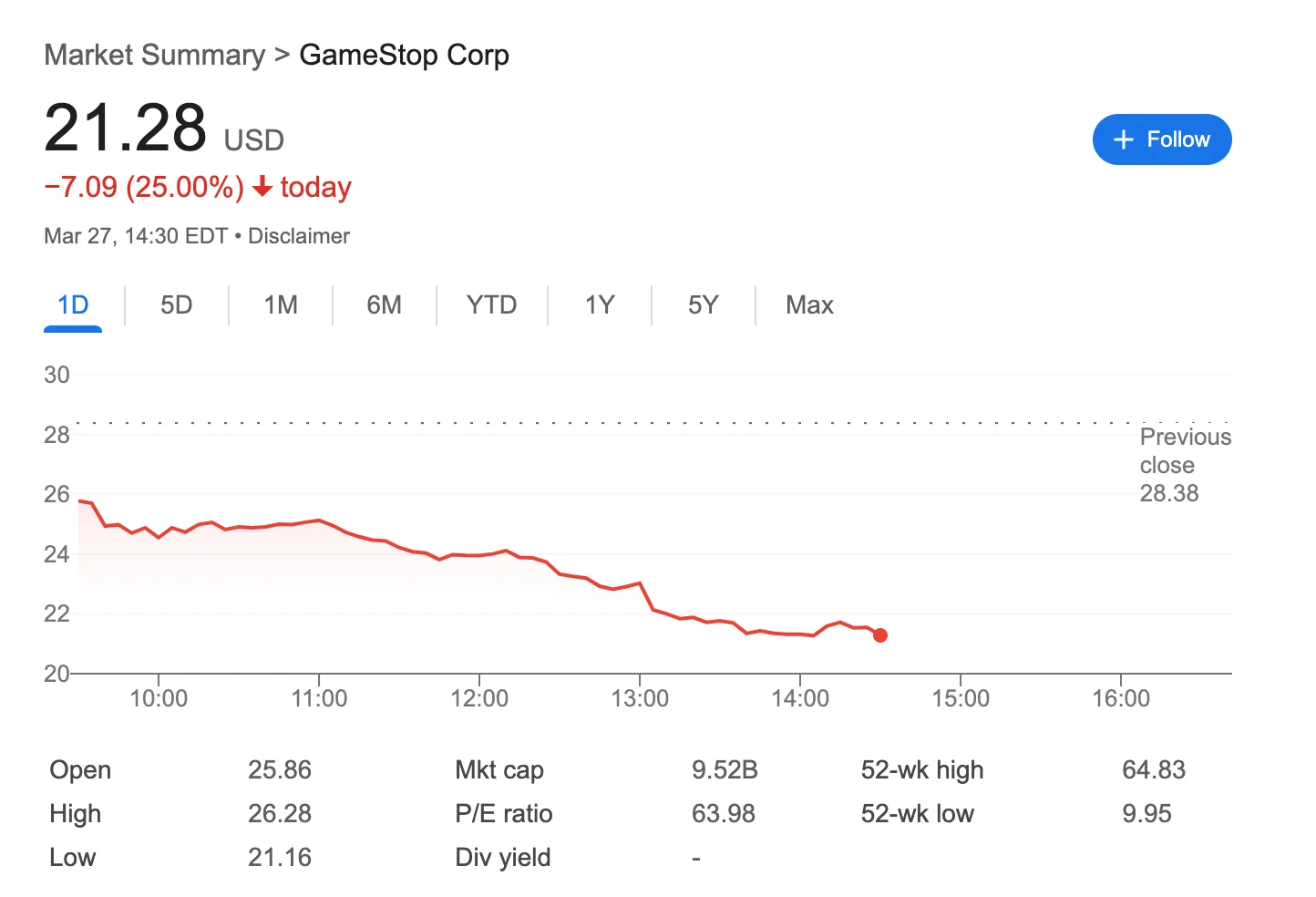Click the Previous close 28.38 label

click(x=1185, y=465)
